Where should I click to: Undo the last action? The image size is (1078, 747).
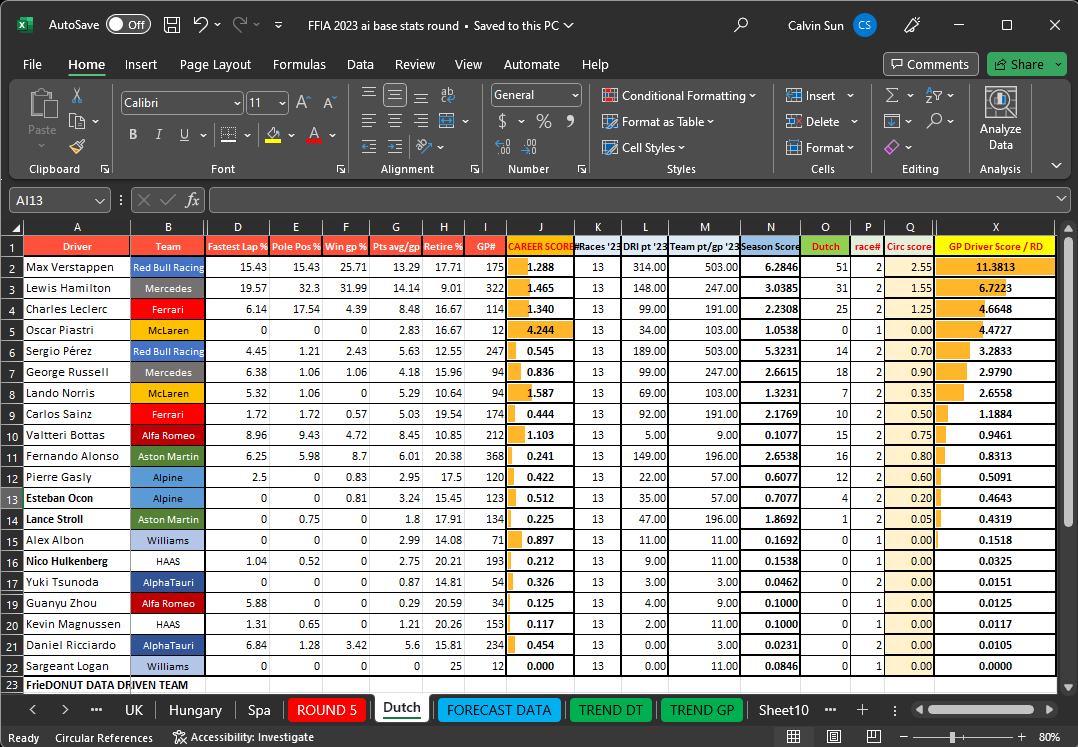click(x=200, y=25)
